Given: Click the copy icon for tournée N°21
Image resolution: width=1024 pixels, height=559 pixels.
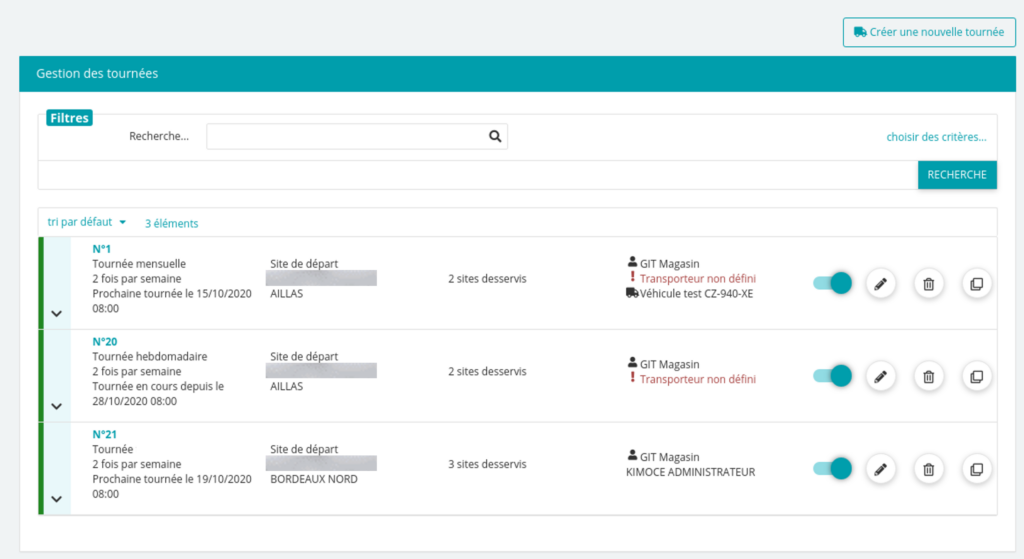Looking at the screenshot, I should point(977,469).
